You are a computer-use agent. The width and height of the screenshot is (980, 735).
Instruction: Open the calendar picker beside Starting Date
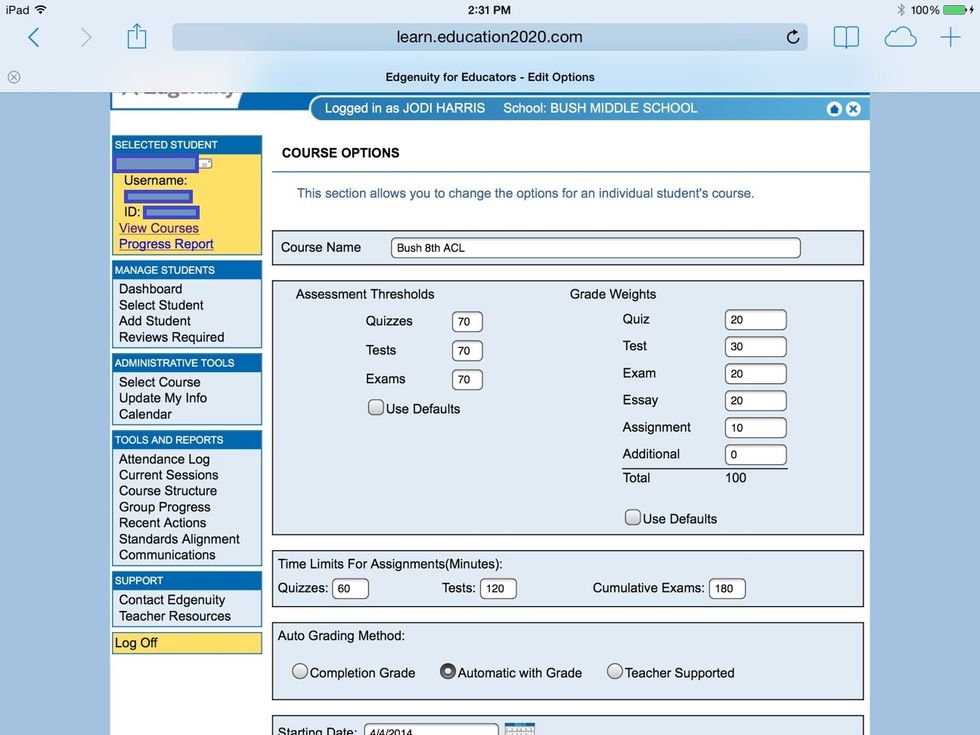[x=520, y=729]
